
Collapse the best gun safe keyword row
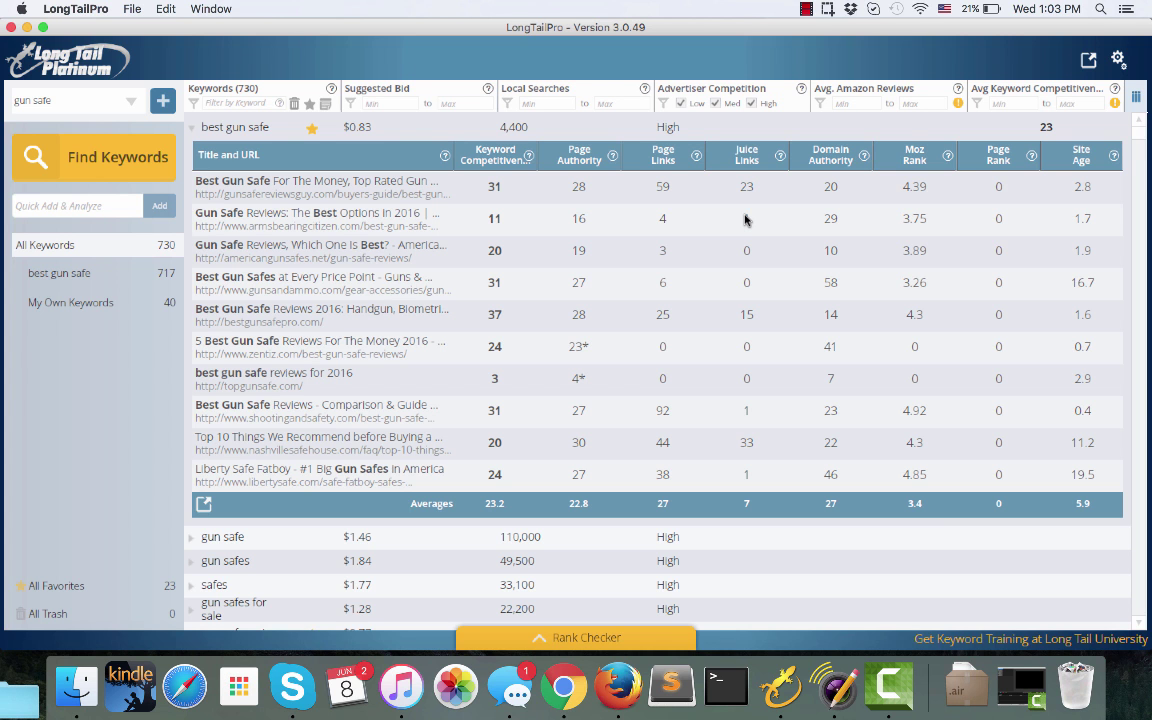(191, 128)
